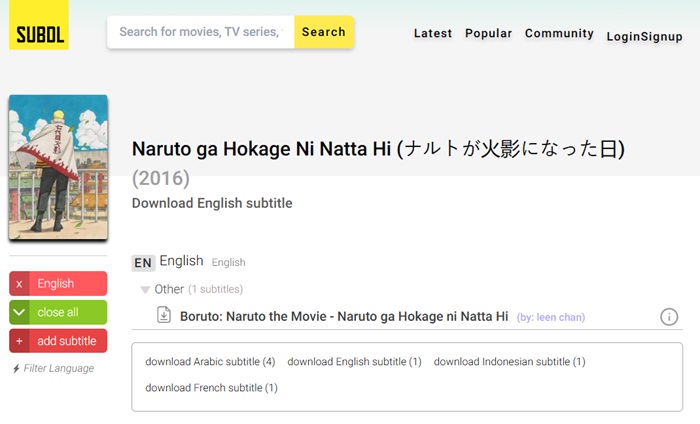The width and height of the screenshot is (700, 424).
Task: Click the (2016) year text
Action: coord(161,178)
